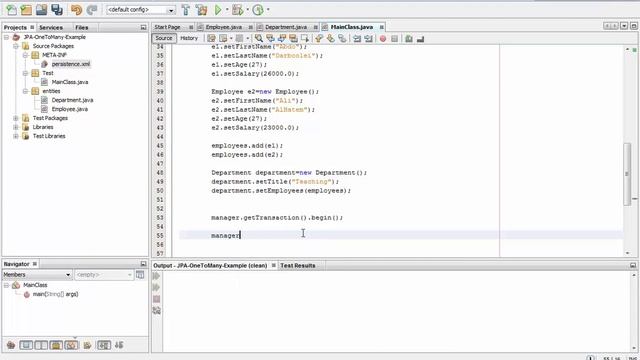The width and height of the screenshot is (640, 360).
Task: Switch to Employee.java editor tab
Action: 224,27
